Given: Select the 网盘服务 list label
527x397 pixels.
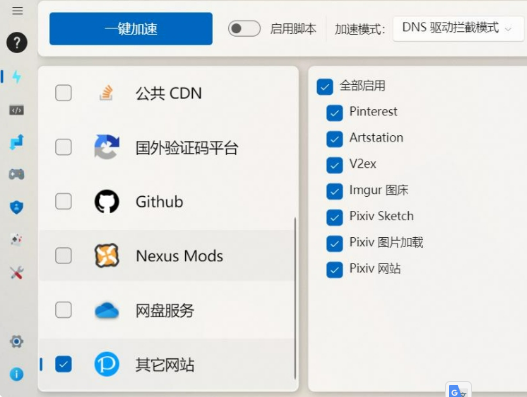Looking at the screenshot, I should (x=165, y=310).
